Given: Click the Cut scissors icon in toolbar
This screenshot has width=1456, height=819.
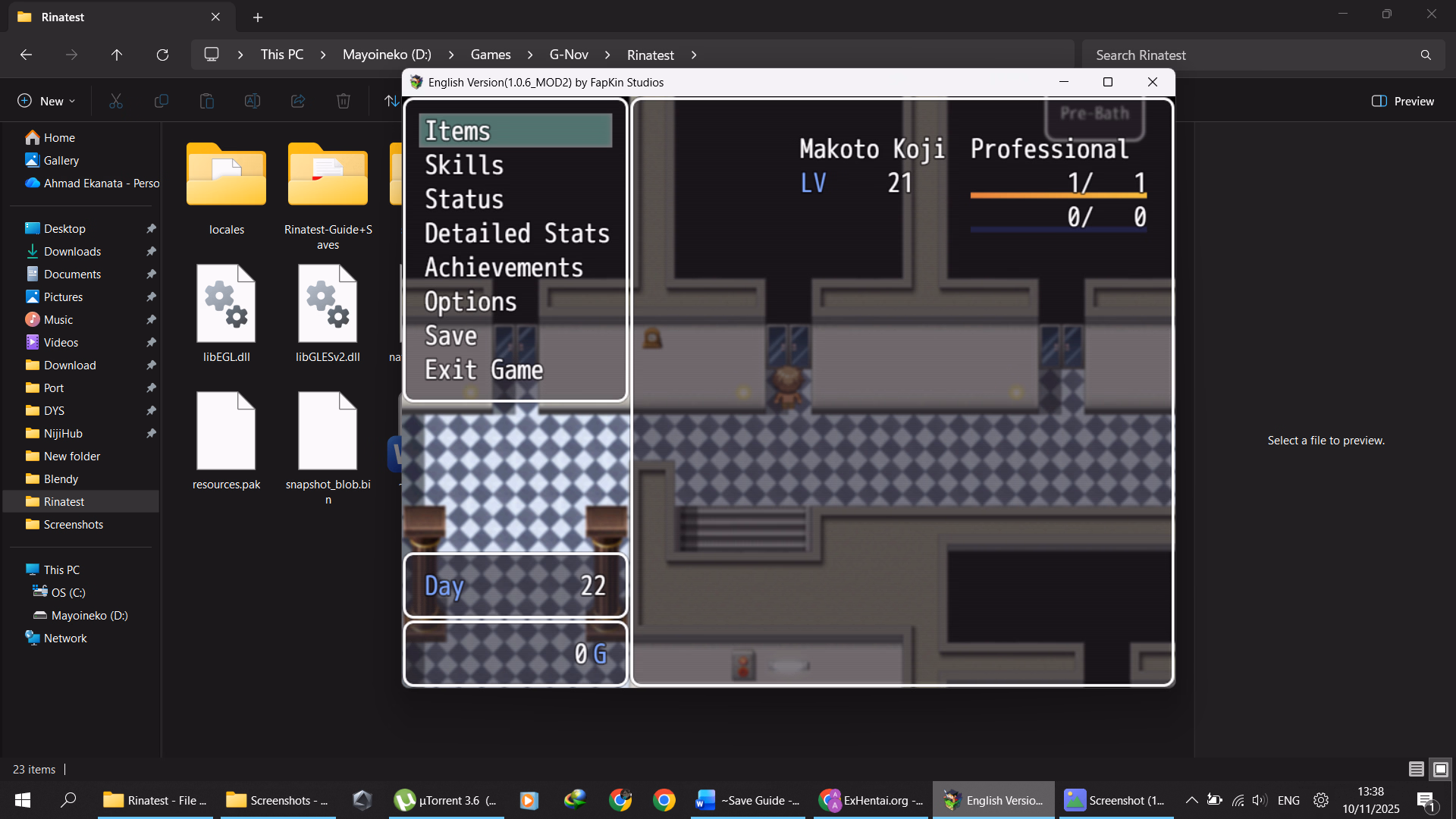Looking at the screenshot, I should pyautogui.click(x=116, y=101).
